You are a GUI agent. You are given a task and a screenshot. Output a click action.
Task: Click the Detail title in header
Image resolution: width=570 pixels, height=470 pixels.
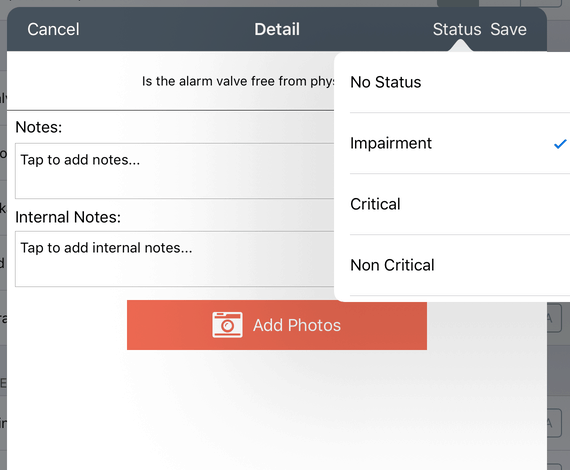tap(277, 29)
